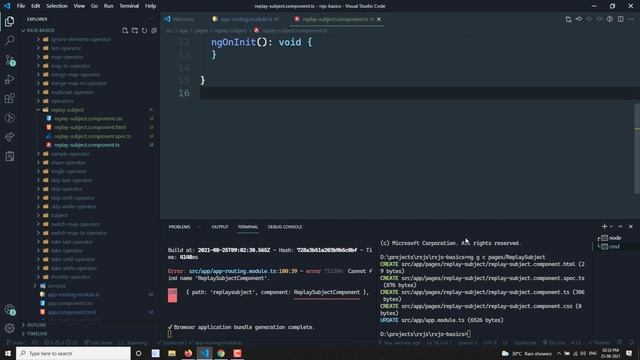Open the terminal launch profile dropdown arrow
The height and width of the screenshot is (360, 640).
[611, 227]
